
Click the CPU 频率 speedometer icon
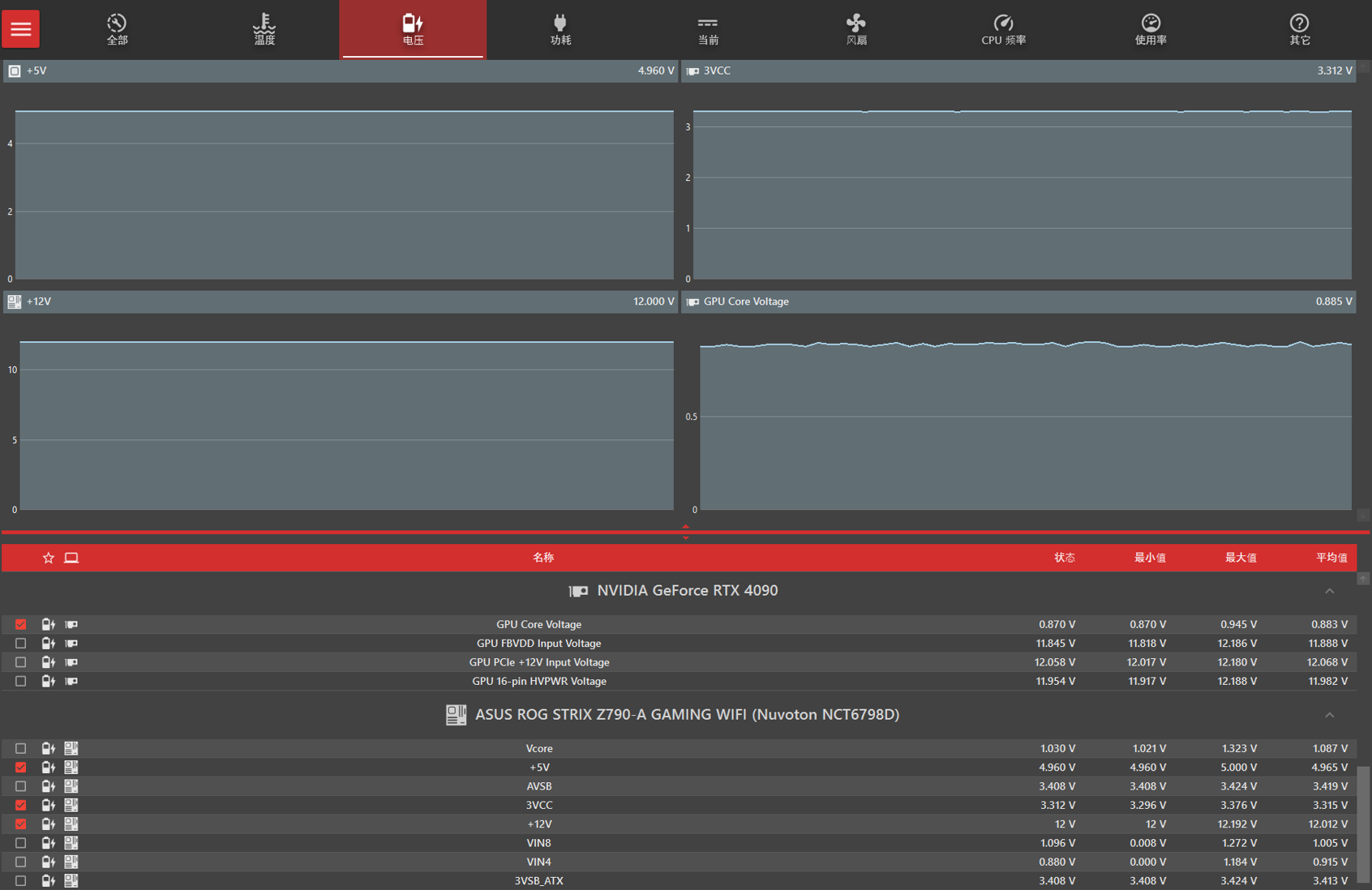tap(1003, 24)
